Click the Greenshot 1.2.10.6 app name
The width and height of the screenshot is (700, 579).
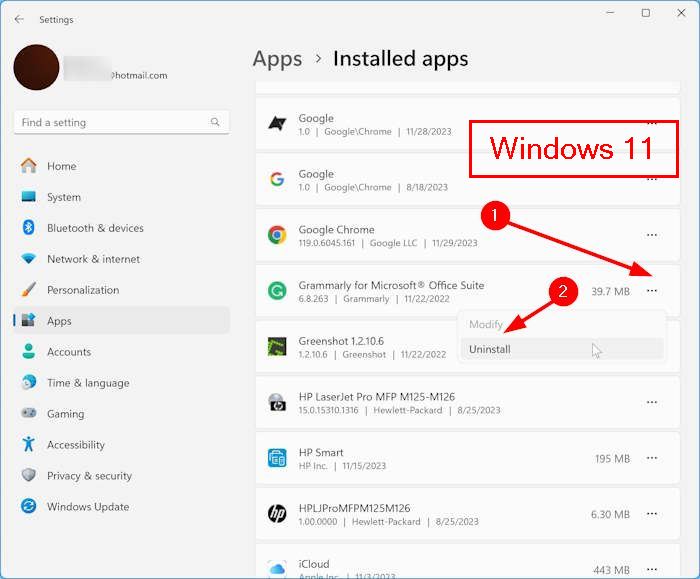click(x=341, y=341)
